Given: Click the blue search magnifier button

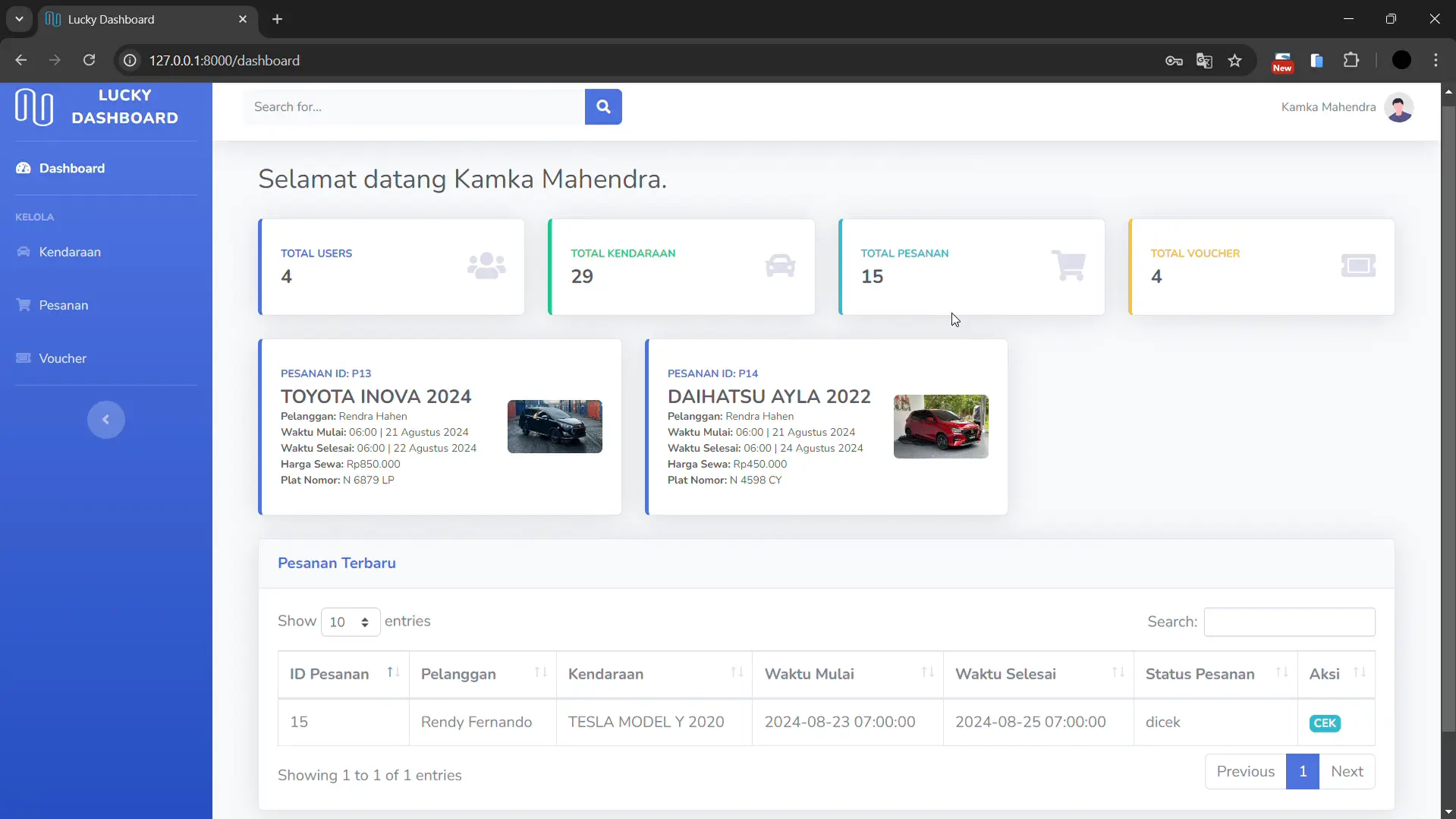Looking at the screenshot, I should (603, 107).
